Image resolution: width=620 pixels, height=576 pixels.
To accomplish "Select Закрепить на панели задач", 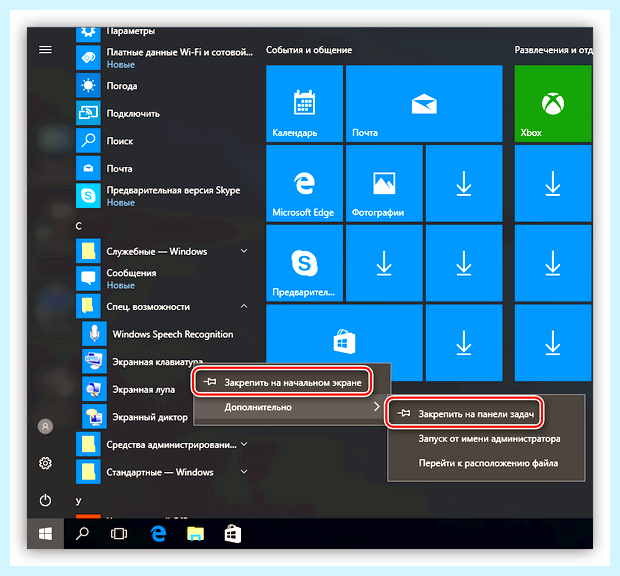I will [465, 413].
